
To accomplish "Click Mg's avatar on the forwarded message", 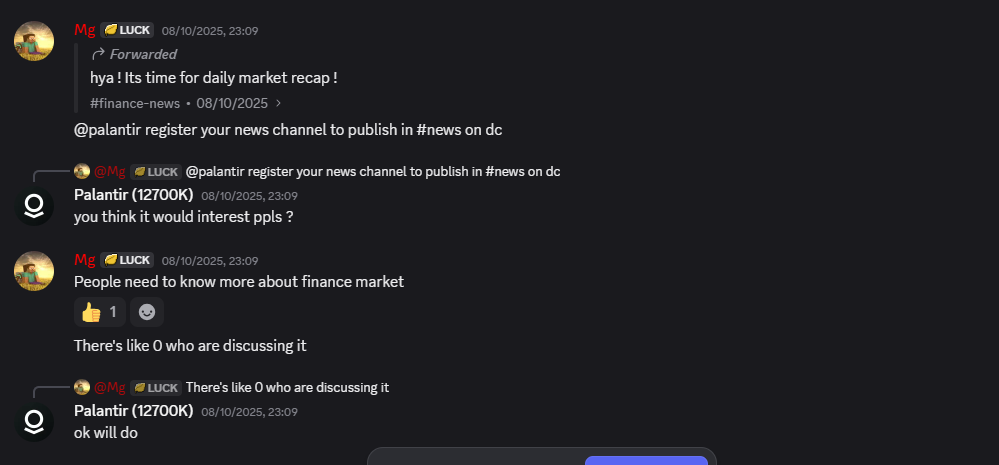I will click(34, 41).
